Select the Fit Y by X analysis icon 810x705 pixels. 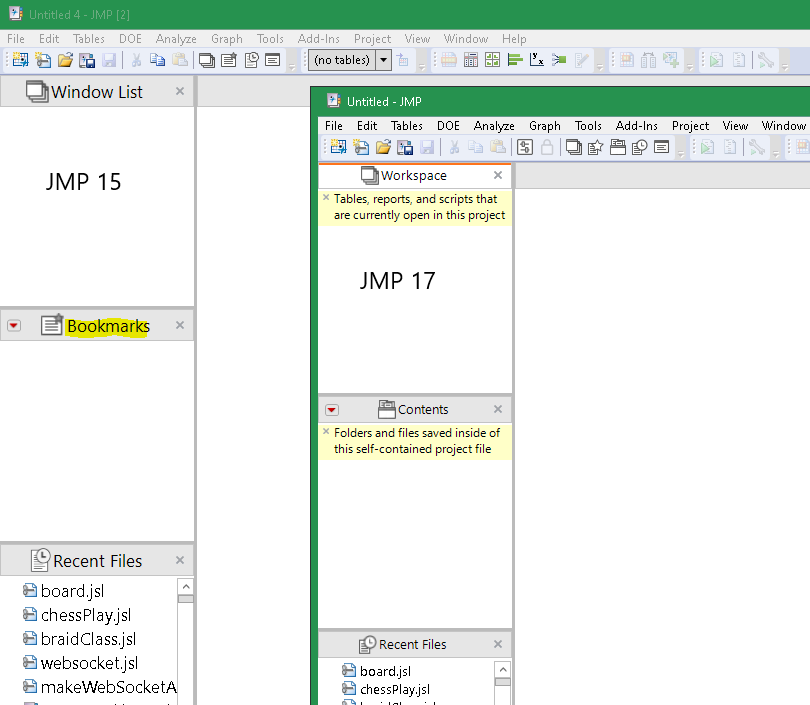pos(537,60)
